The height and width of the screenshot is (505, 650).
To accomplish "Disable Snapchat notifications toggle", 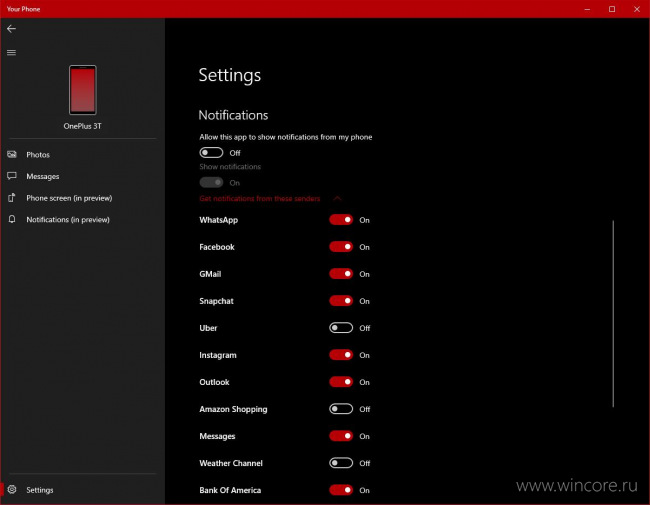I will (341, 301).
